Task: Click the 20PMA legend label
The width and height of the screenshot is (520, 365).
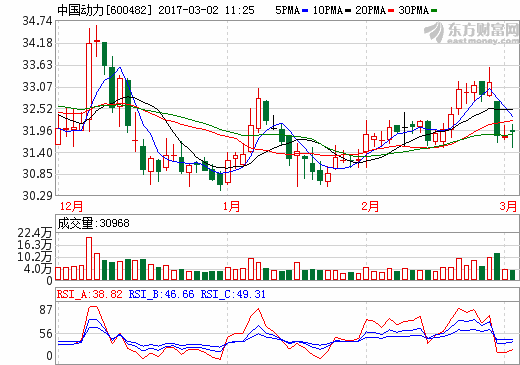Action: [370, 10]
